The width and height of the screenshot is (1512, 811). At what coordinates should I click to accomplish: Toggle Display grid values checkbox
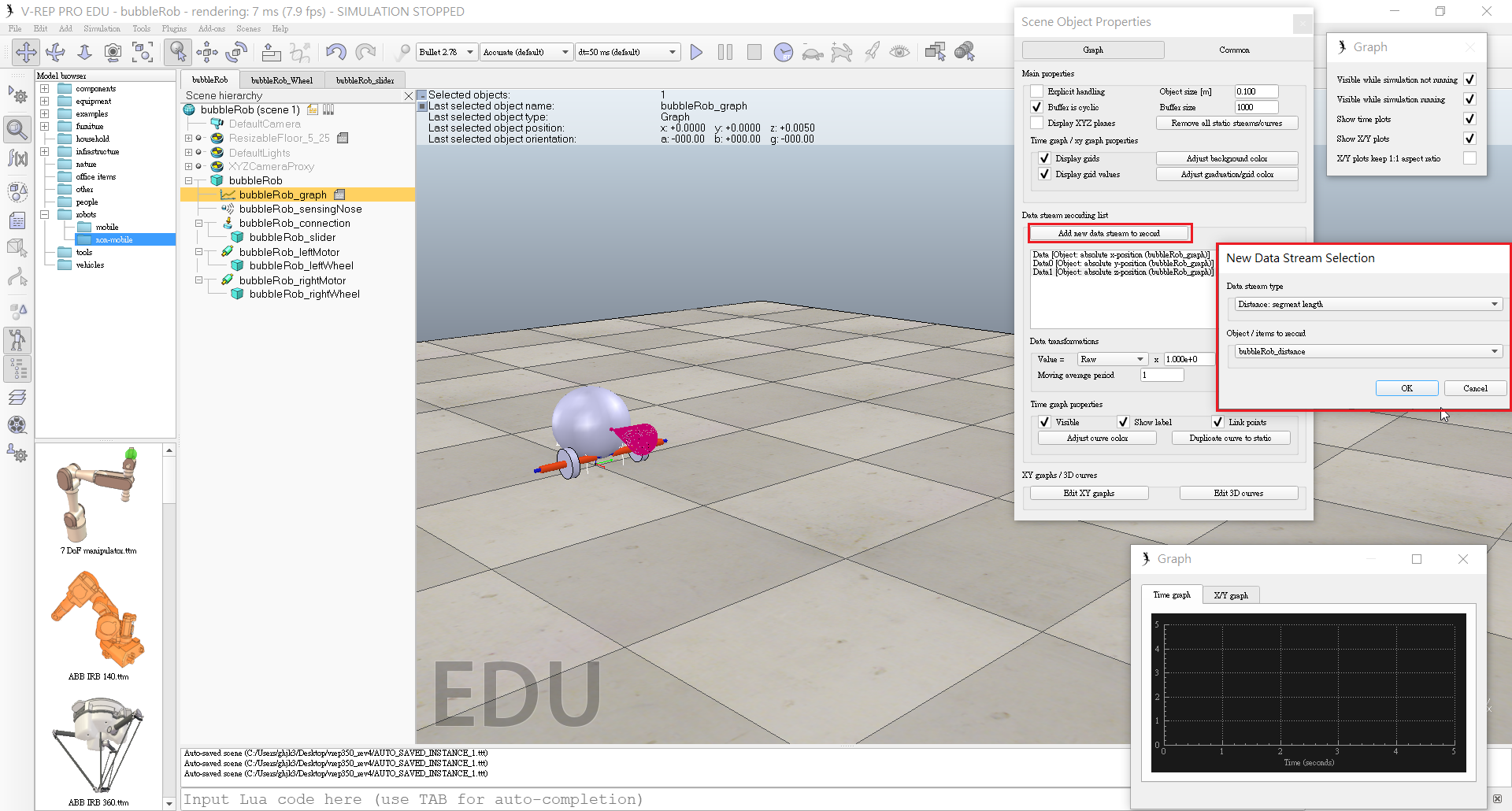(1045, 174)
